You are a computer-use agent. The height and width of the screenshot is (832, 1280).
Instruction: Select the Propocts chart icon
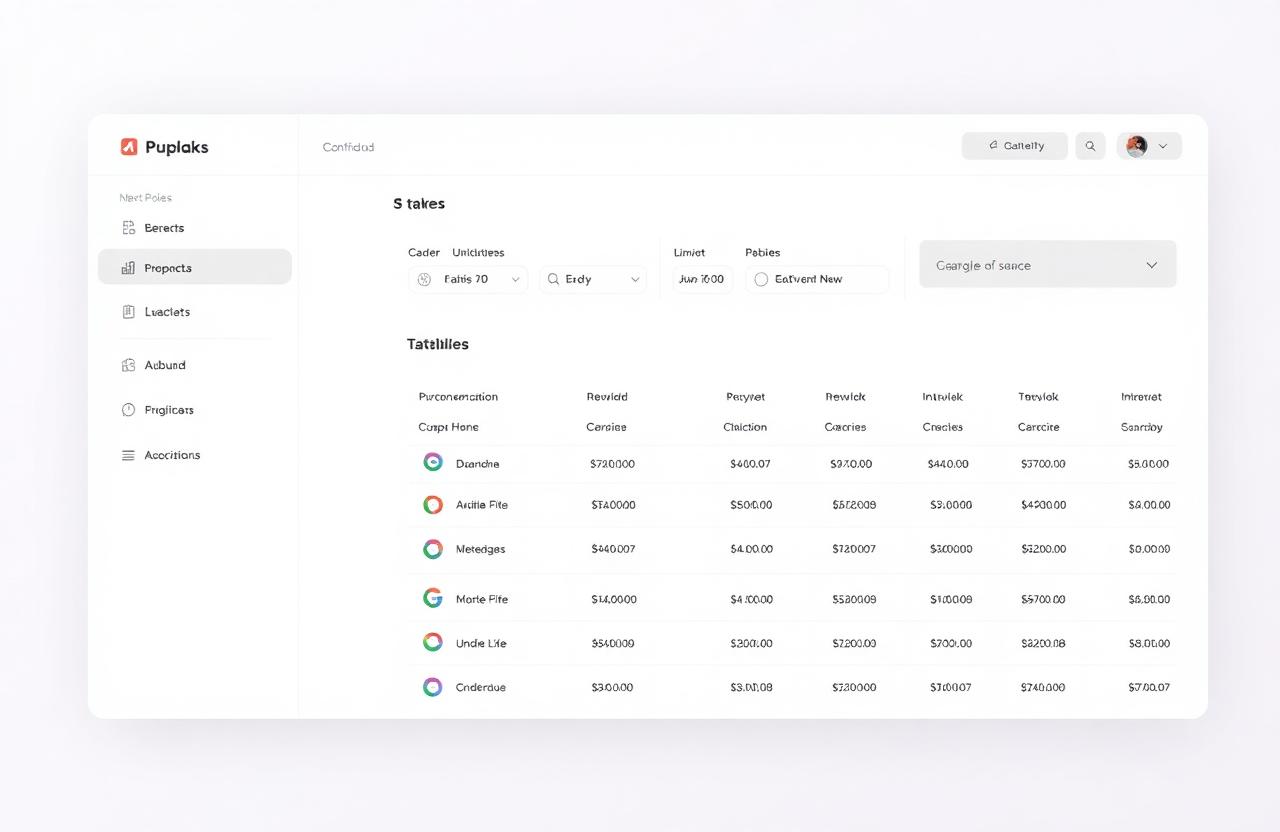tap(128, 268)
